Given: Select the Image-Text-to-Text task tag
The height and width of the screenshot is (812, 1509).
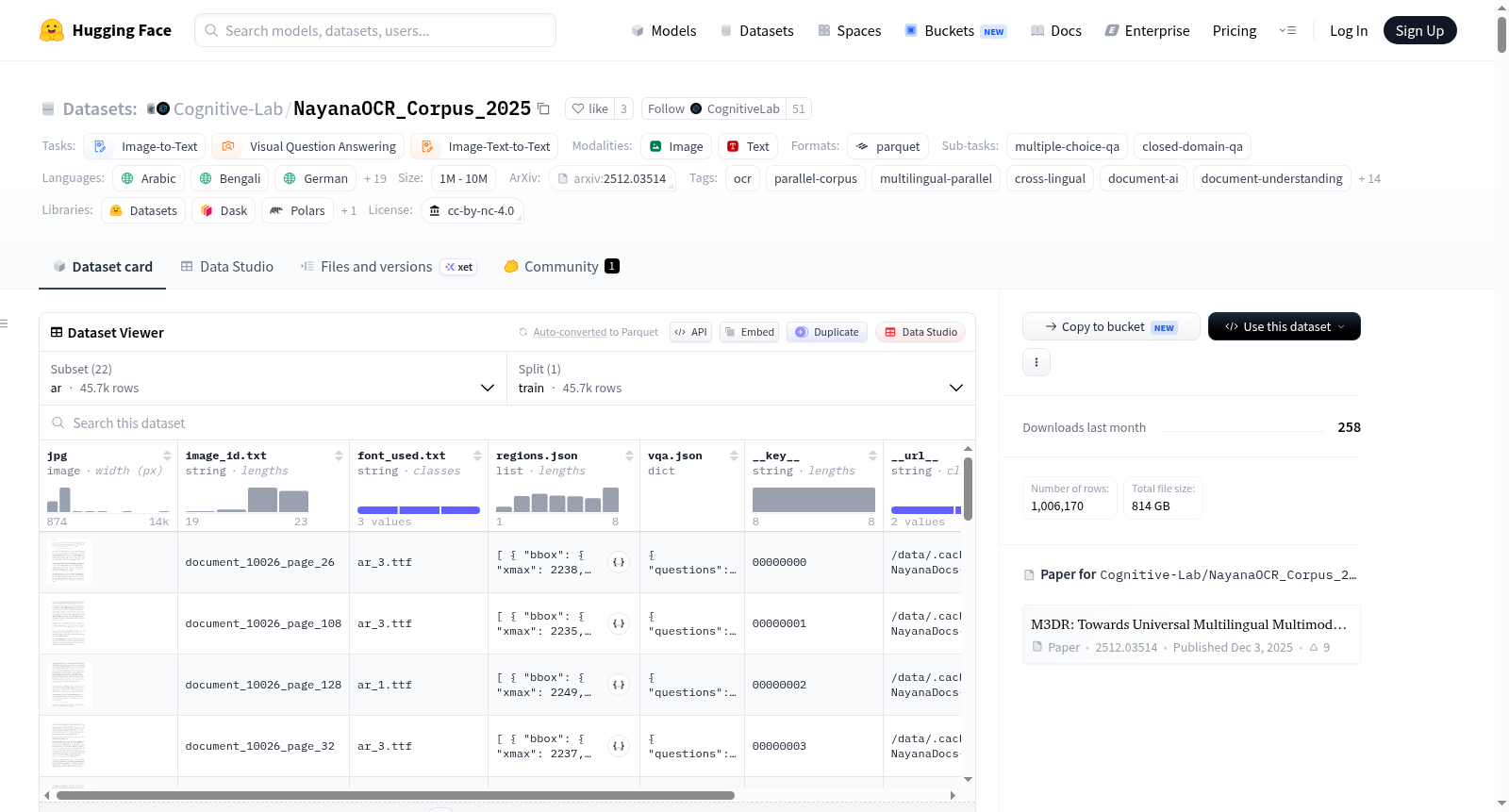Looking at the screenshot, I should [485, 146].
